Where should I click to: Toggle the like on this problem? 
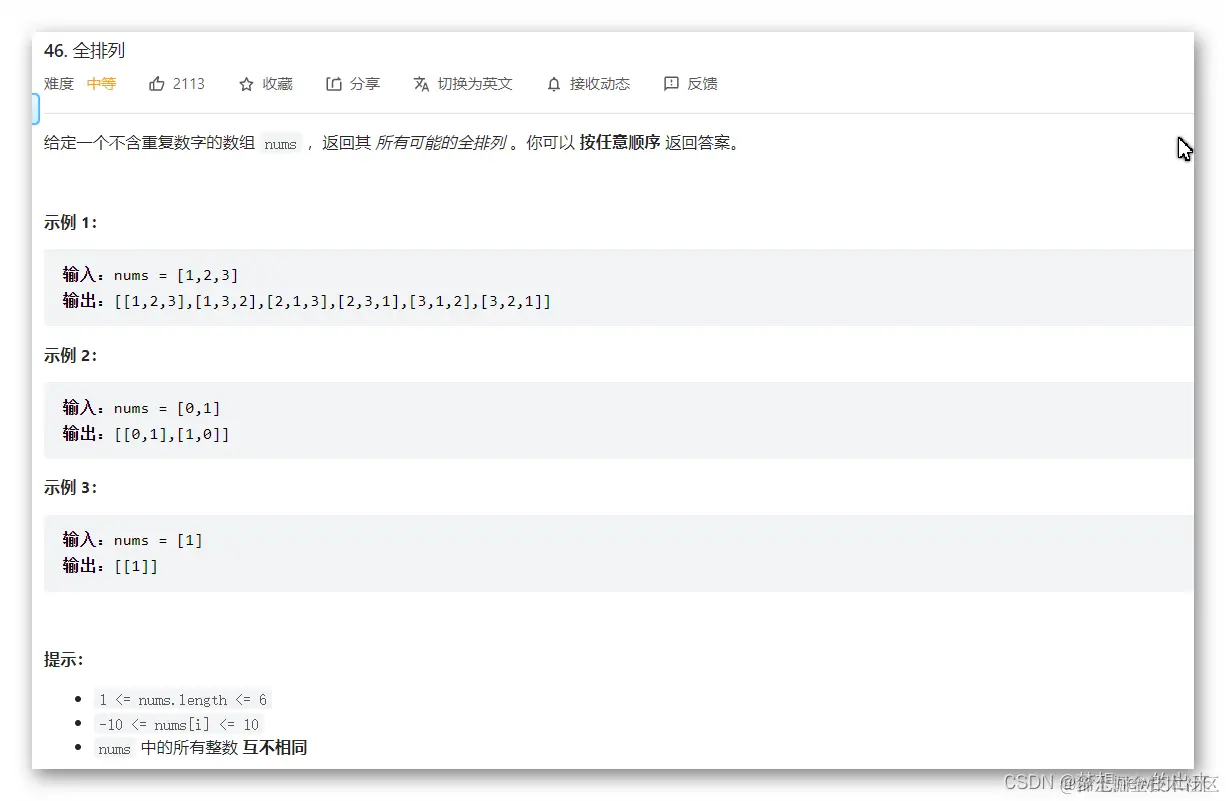point(176,84)
